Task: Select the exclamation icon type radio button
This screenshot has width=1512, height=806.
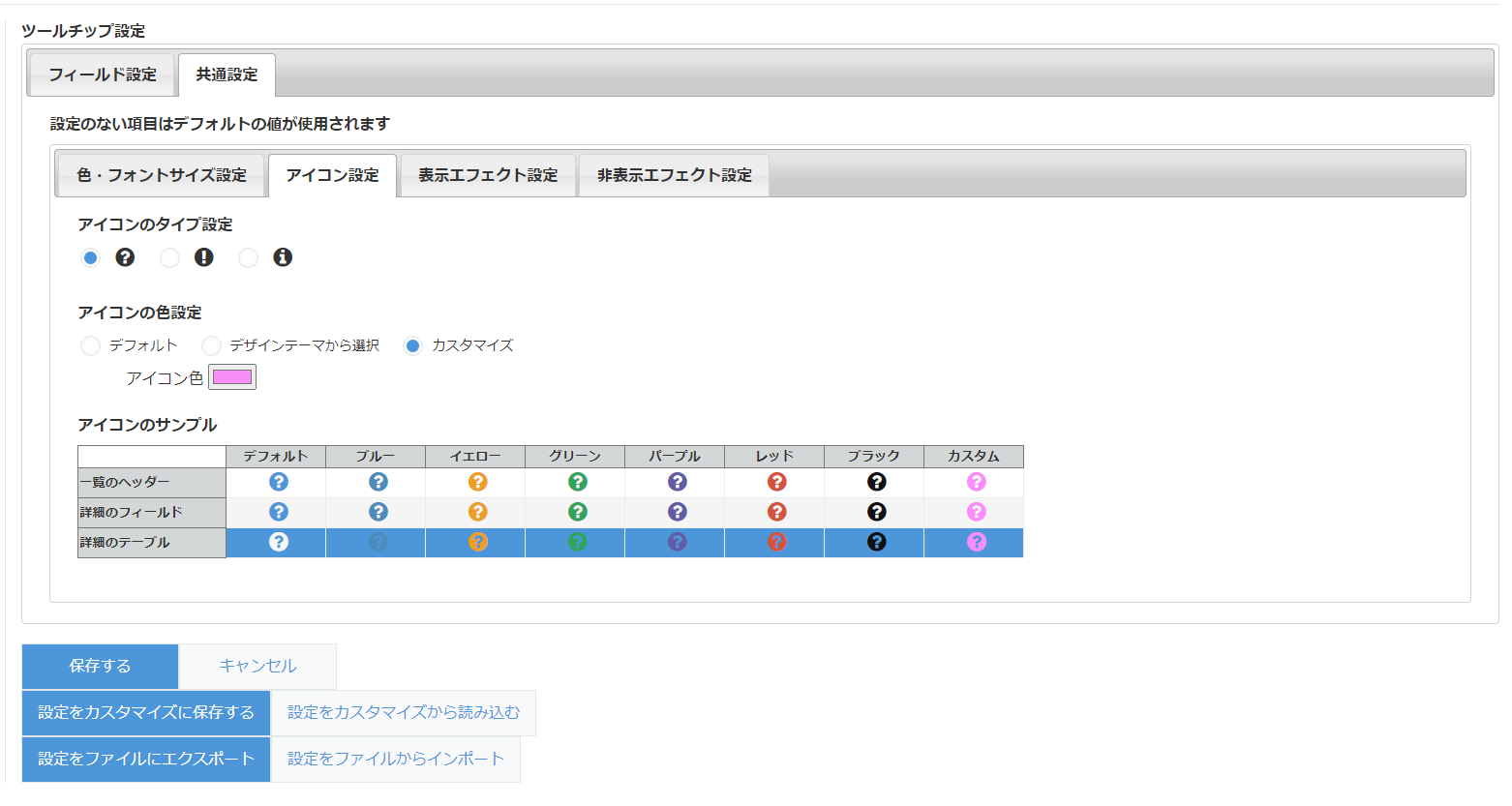Action: pos(169,258)
